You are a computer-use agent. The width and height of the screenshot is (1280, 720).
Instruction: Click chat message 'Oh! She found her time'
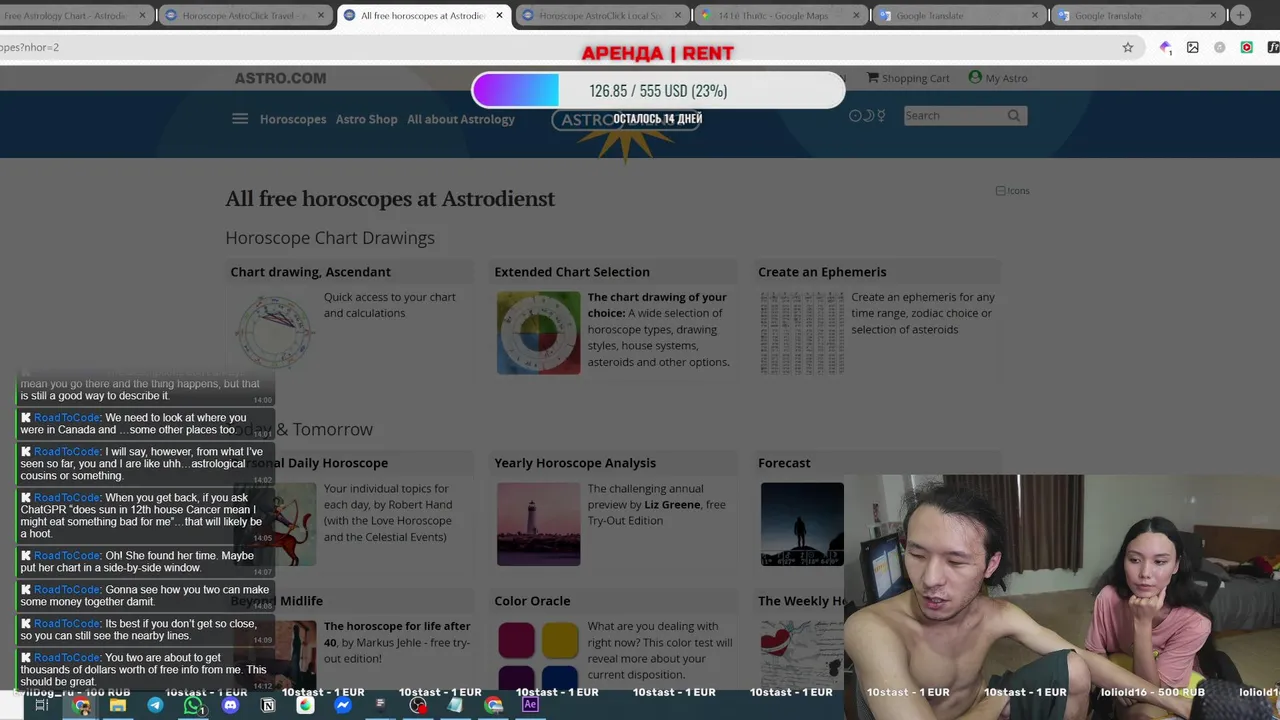(146, 562)
